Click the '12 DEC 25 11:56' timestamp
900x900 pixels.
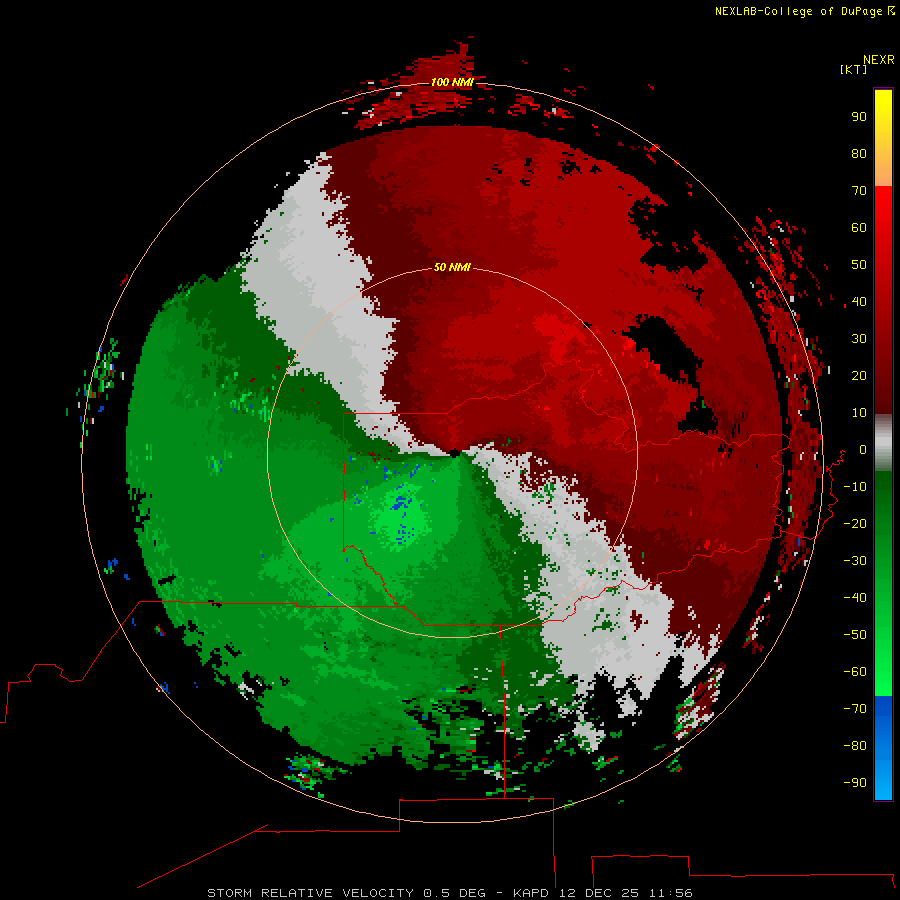coord(625,893)
